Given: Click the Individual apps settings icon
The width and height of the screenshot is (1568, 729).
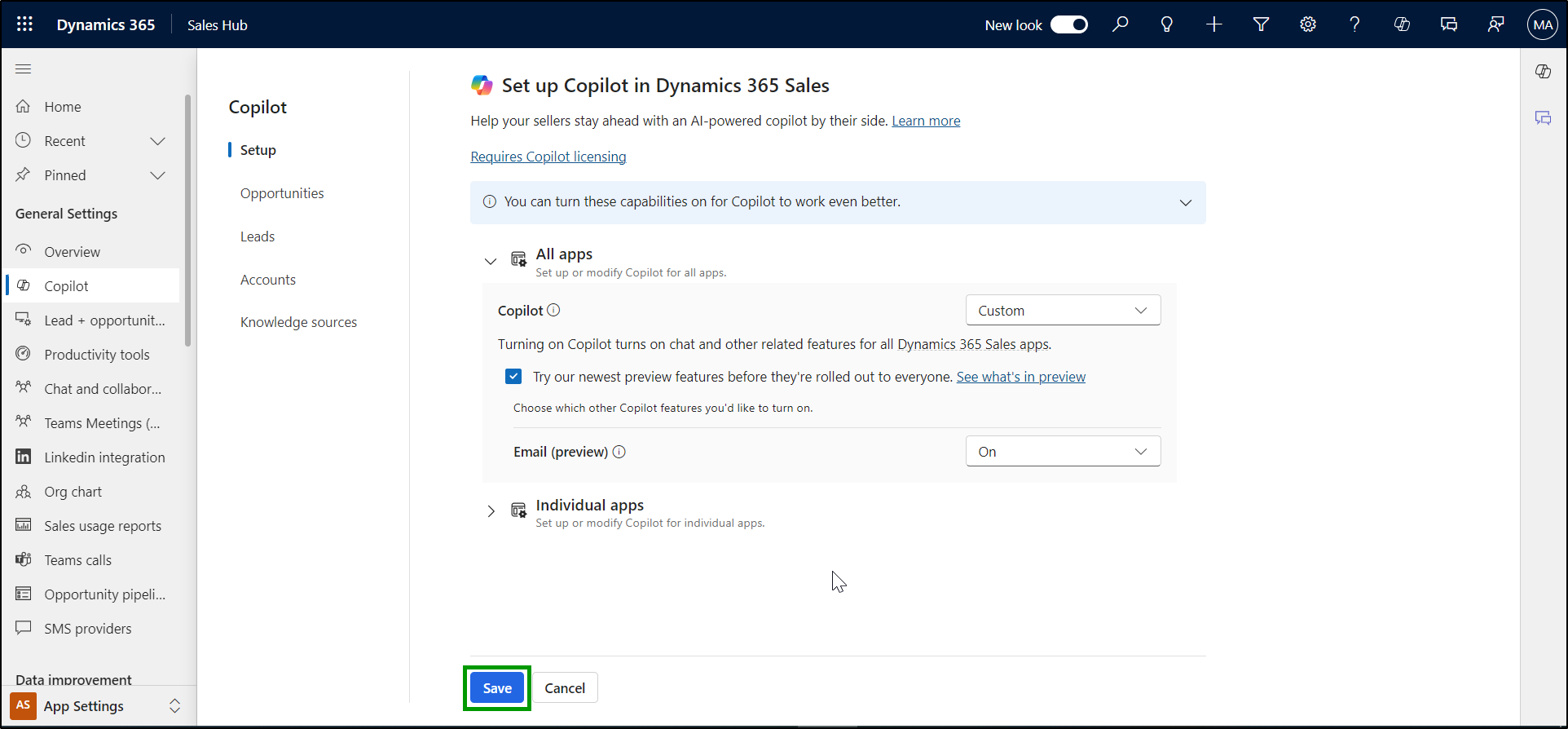Looking at the screenshot, I should pos(518,510).
